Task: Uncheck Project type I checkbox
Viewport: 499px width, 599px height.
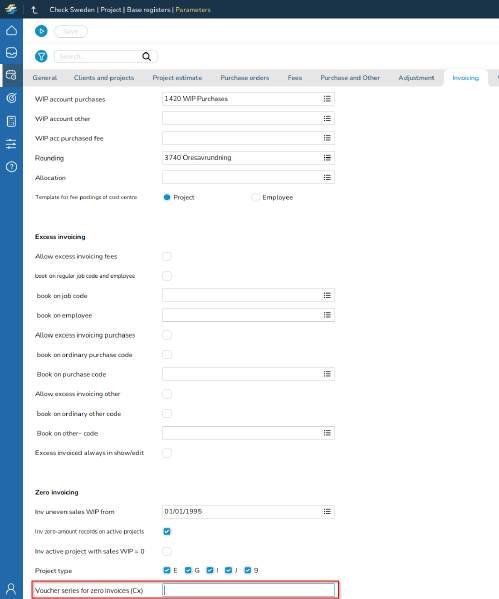Action: (210, 570)
